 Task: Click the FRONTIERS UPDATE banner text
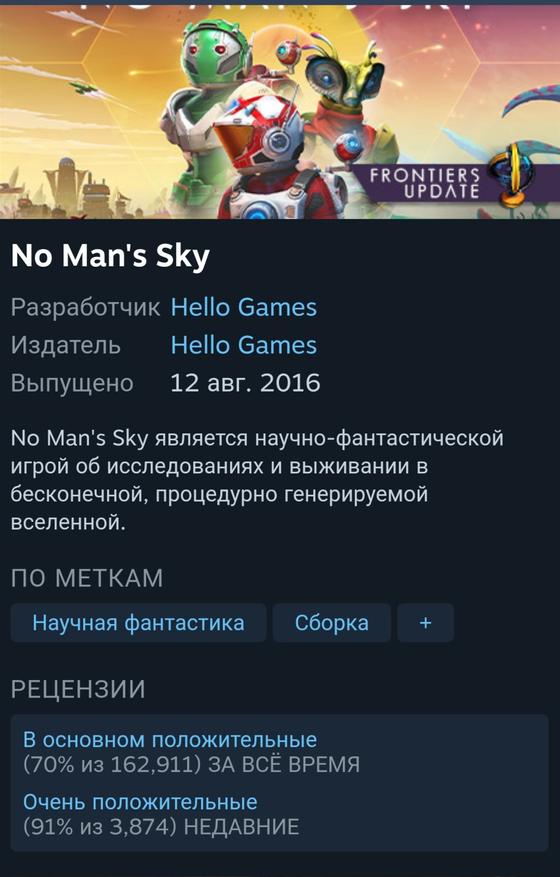pos(425,183)
